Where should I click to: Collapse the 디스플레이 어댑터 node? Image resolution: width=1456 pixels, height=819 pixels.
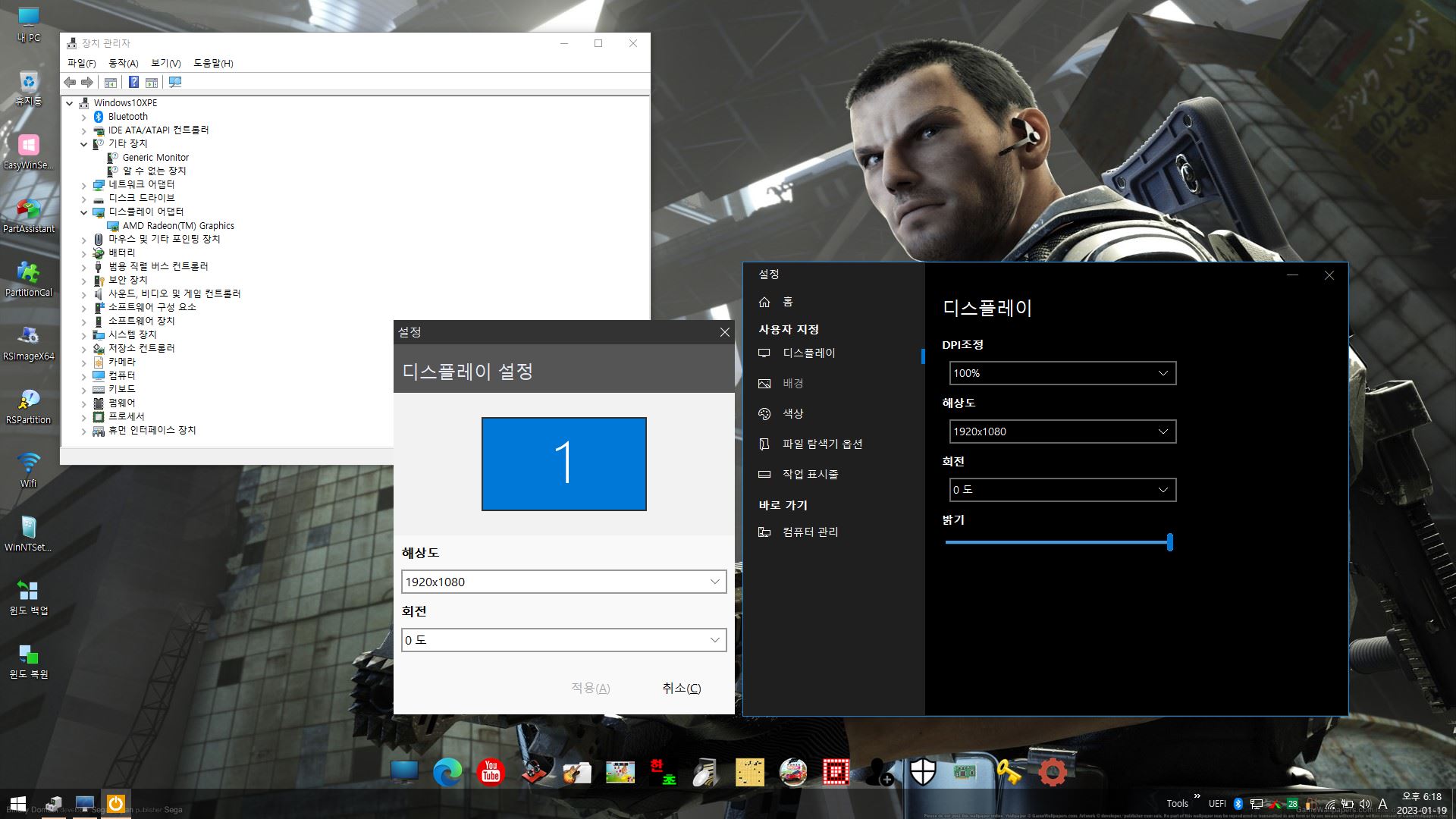(84, 212)
